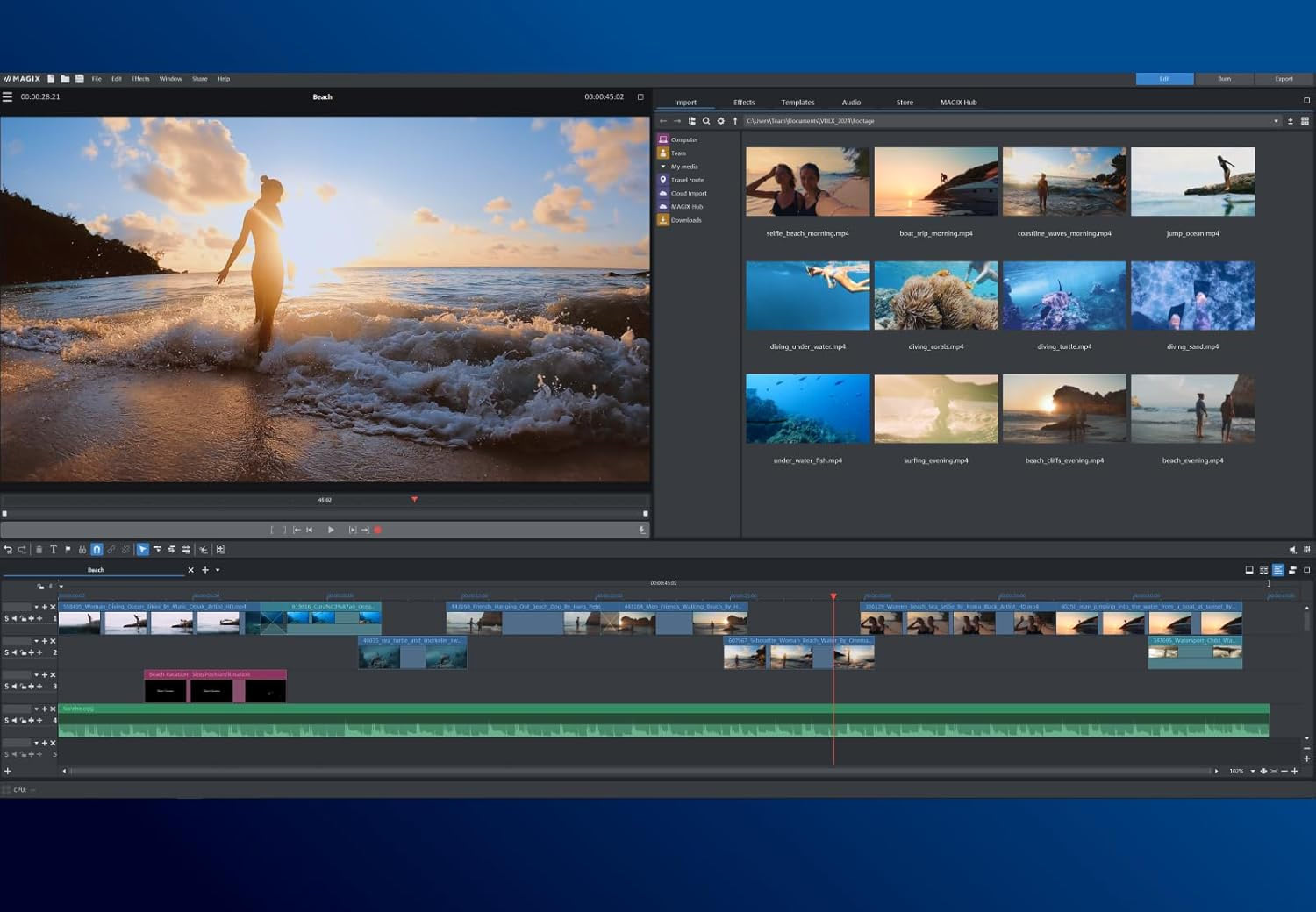Click the delete trash icon in timeline toolbar
Screen dimensions: 1316x912
point(39,550)
